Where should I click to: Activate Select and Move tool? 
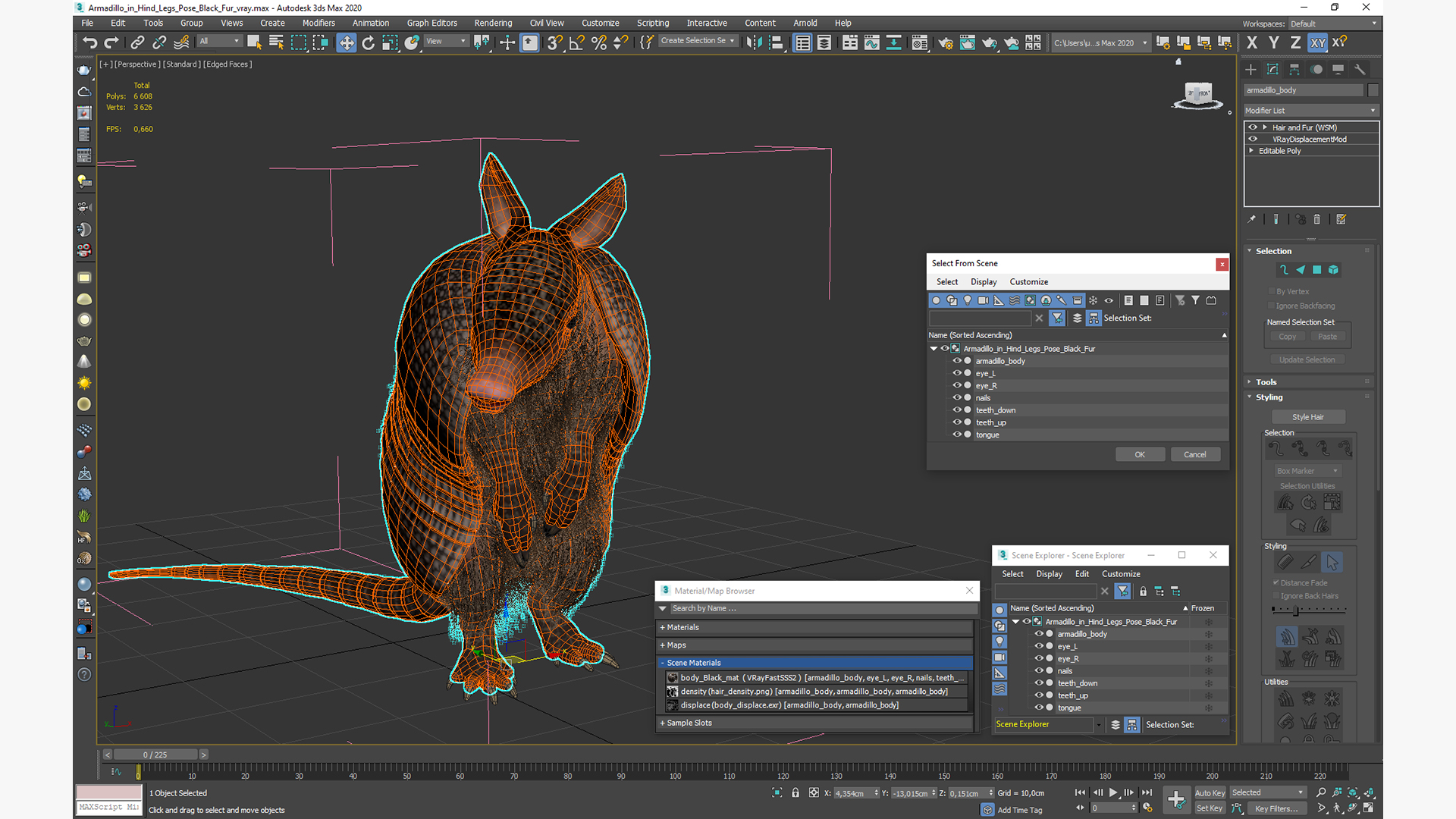(347, 42)
